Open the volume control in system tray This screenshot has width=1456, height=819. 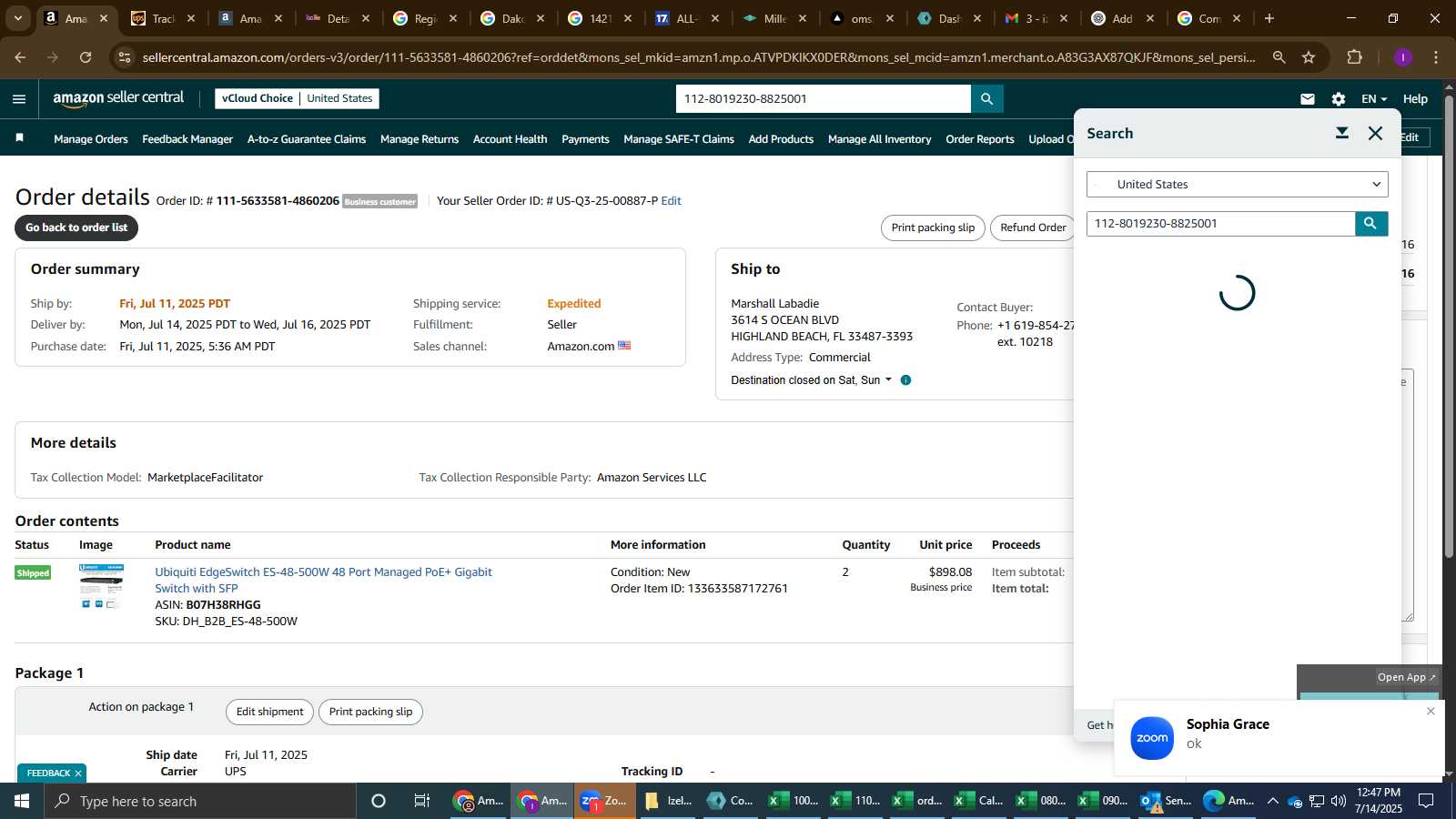pos(1338,801)
